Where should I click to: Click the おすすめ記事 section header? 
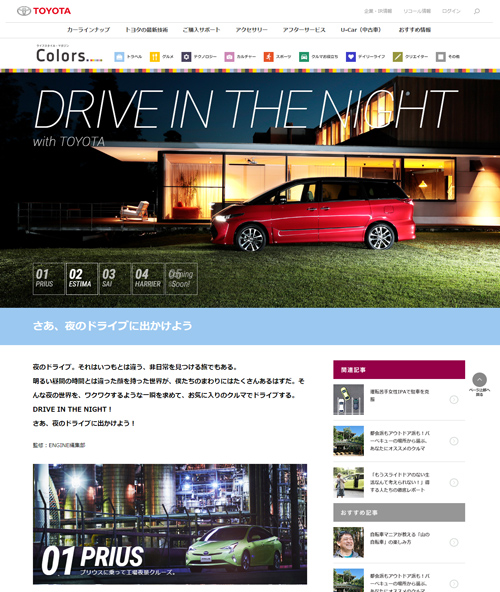(x=399, y=513)
